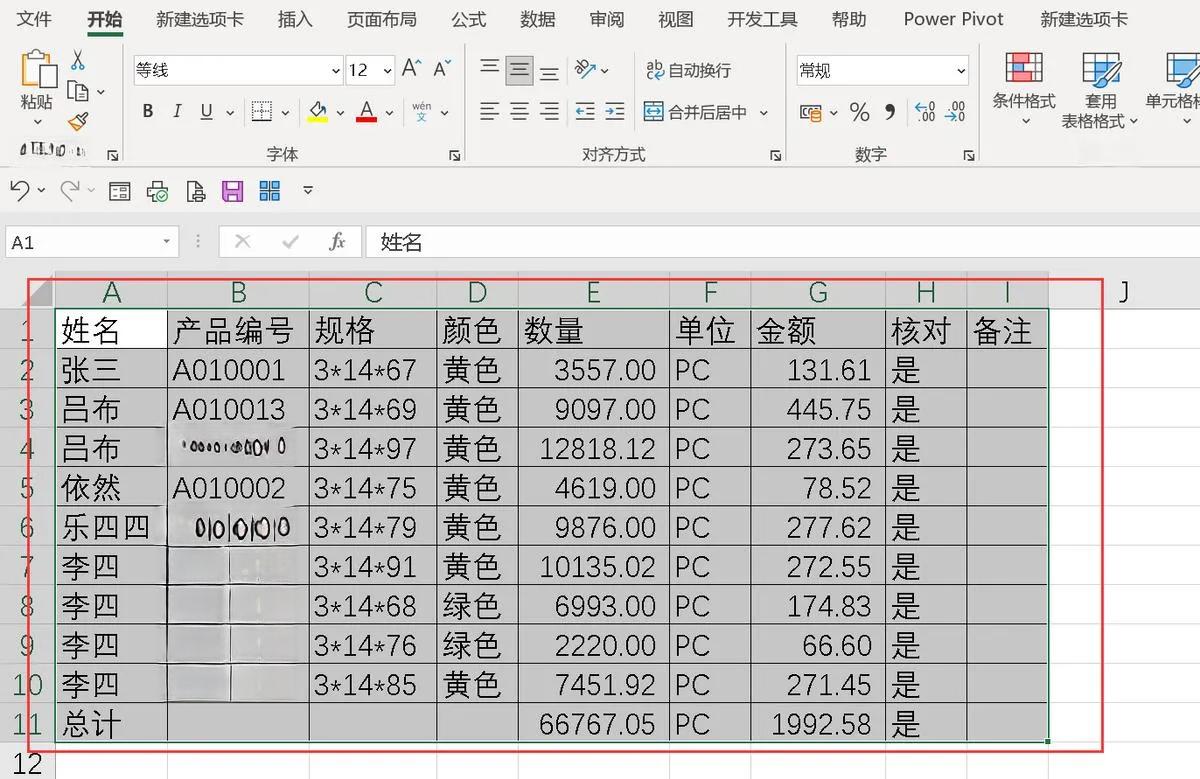Select the column E header

(594, 292)
